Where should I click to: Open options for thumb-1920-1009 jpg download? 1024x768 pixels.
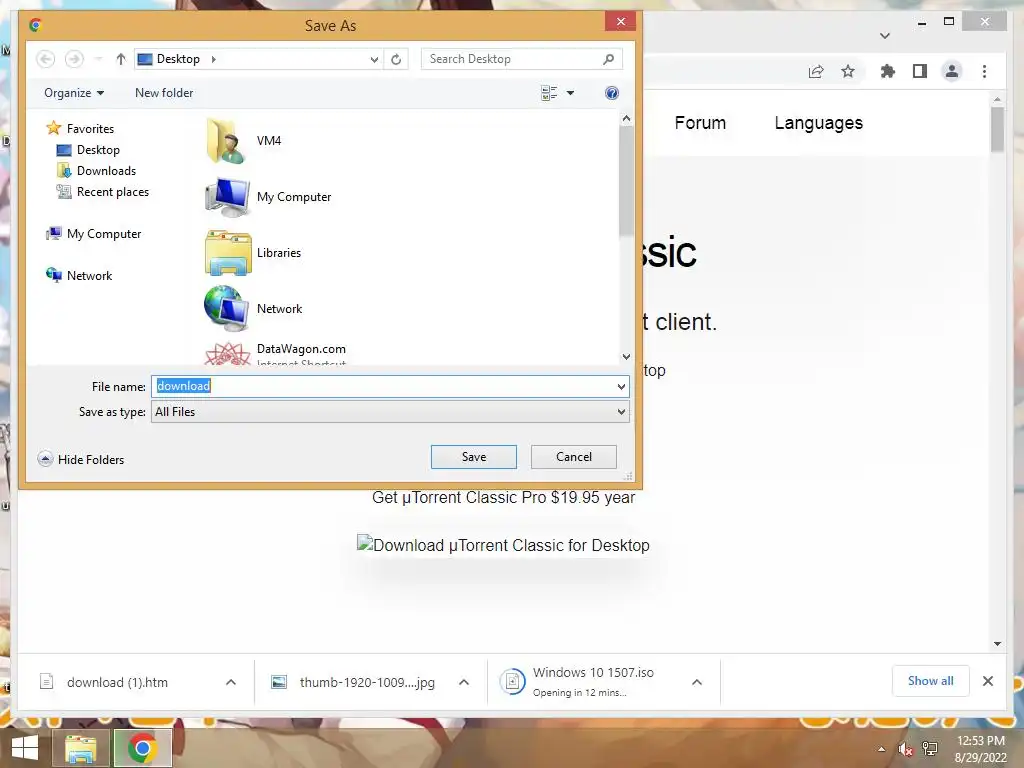pyautogui.click(x=464, y=682)
